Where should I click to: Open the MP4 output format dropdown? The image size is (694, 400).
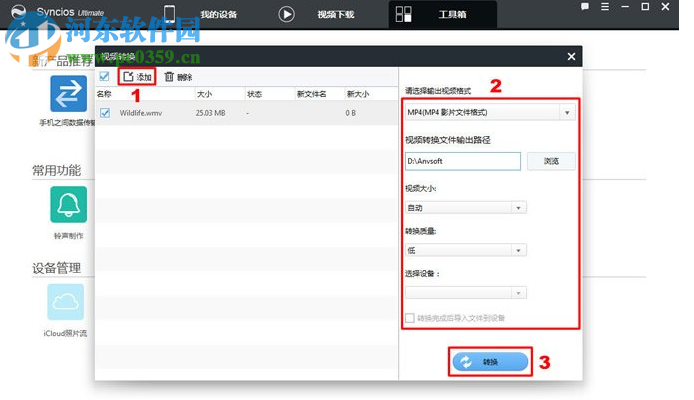tap(490, 112)
